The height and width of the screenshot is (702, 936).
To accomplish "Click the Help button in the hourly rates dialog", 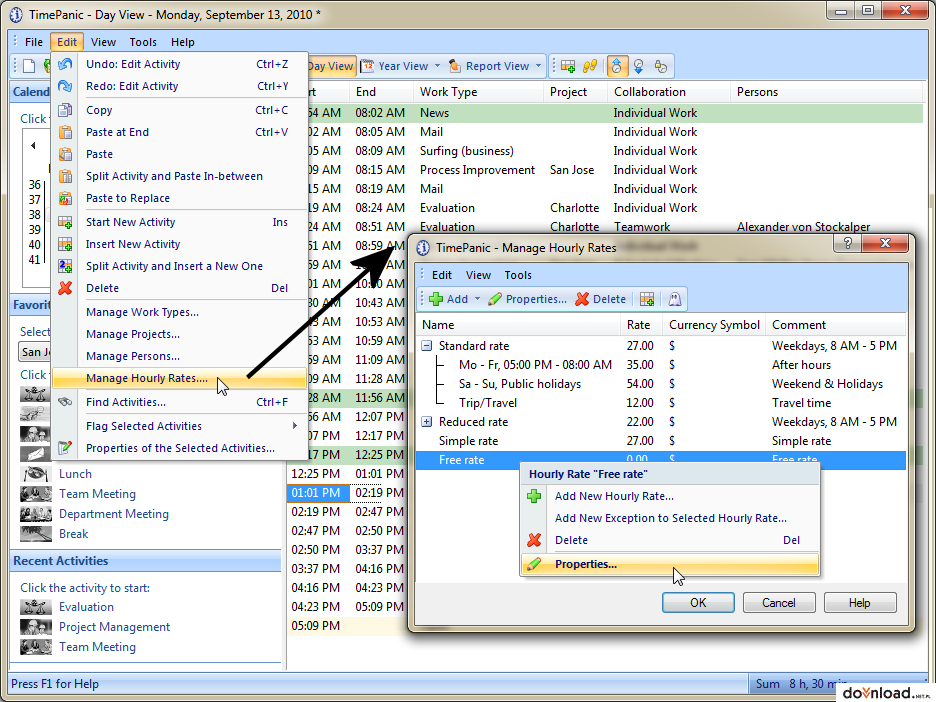I will point(860,603).
